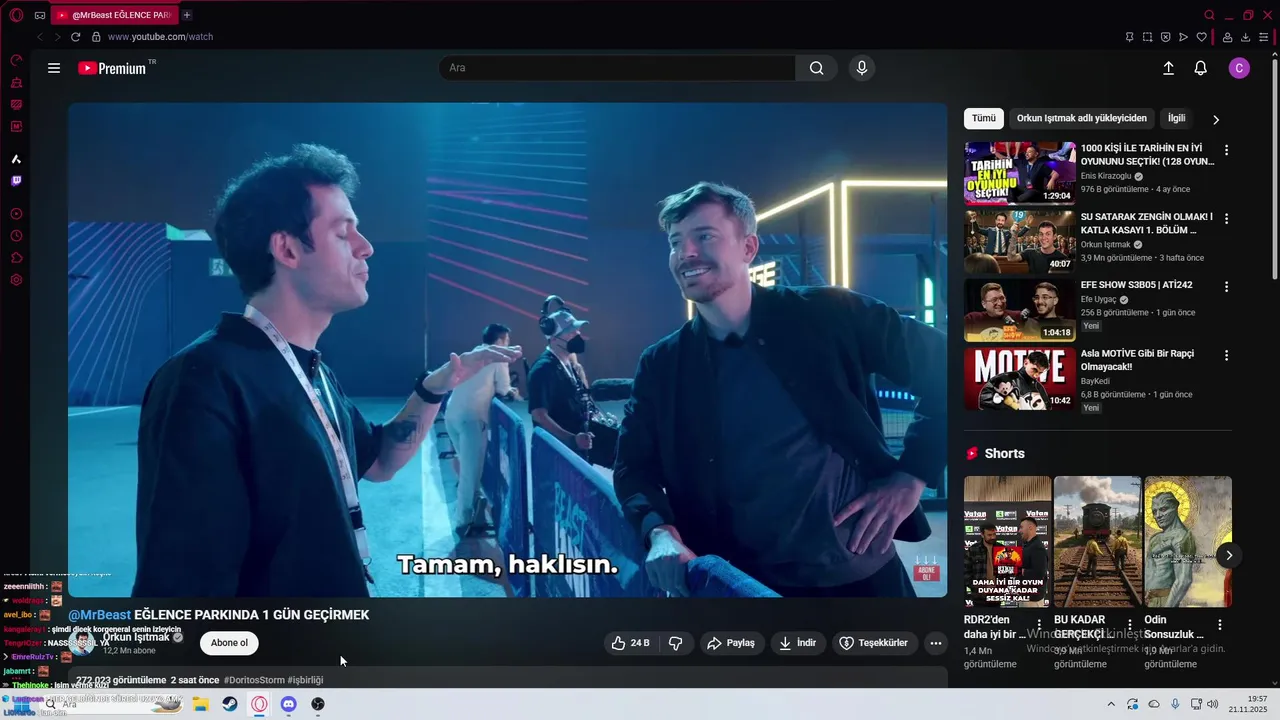Image resolution: width=1280 pixels, height=720 pixels.
Task: Click the YouTube search magnifier button
Action: 816,68
